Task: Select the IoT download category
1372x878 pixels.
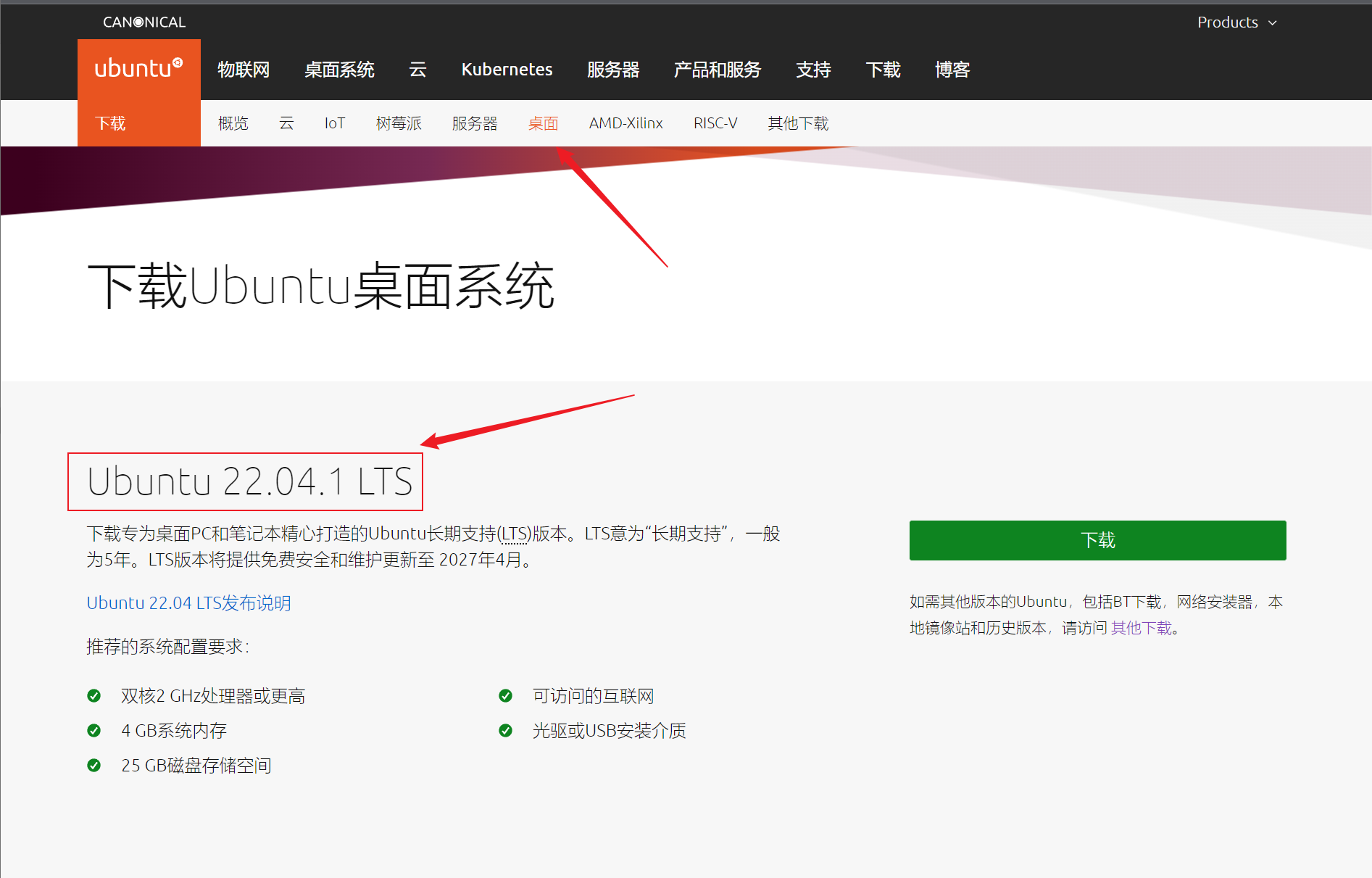Action: [334, 123]
